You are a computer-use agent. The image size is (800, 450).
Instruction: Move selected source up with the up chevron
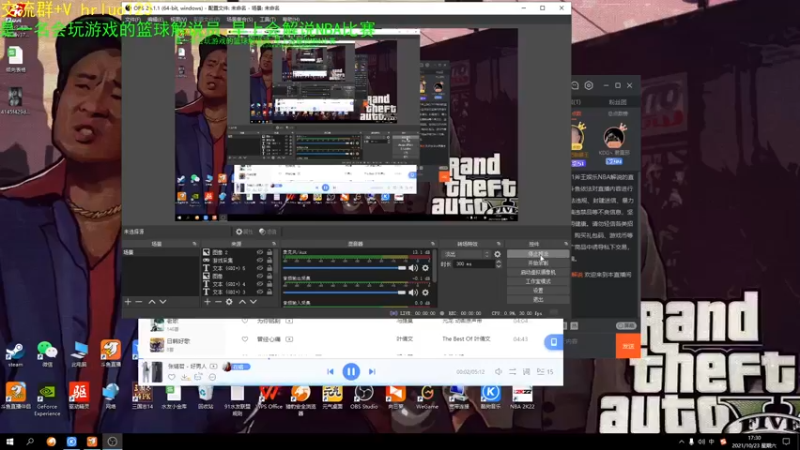(x=242, y=302)
